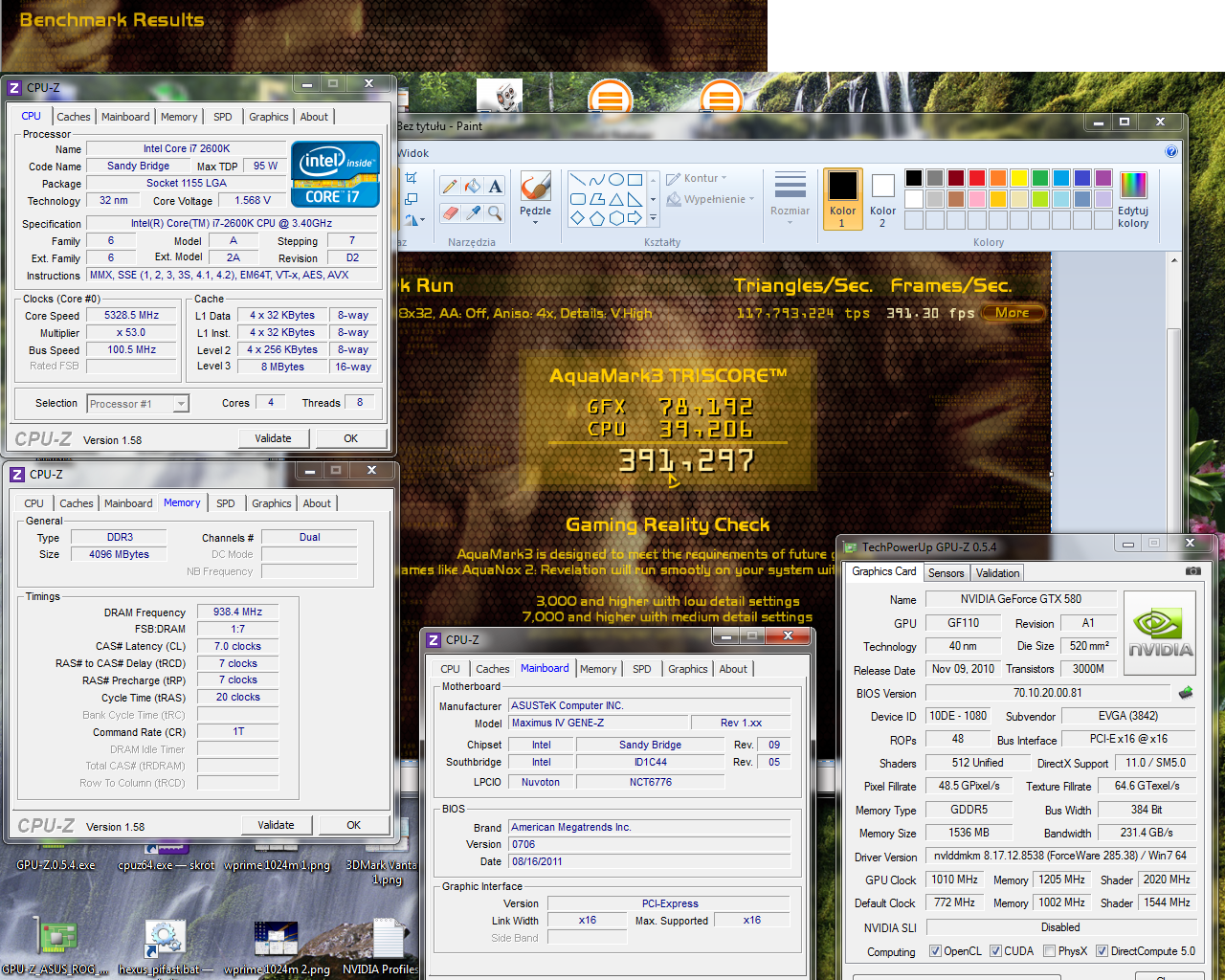Choose the Rectangle shape in Paint
The image size is (1225, 980).
(635, 179)
